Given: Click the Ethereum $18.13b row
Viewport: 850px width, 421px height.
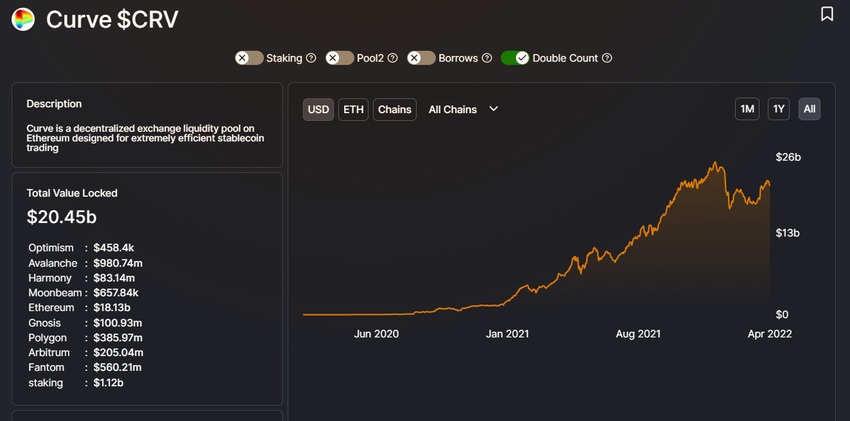Looking at the screenshot, I should (x=80, y=308).
